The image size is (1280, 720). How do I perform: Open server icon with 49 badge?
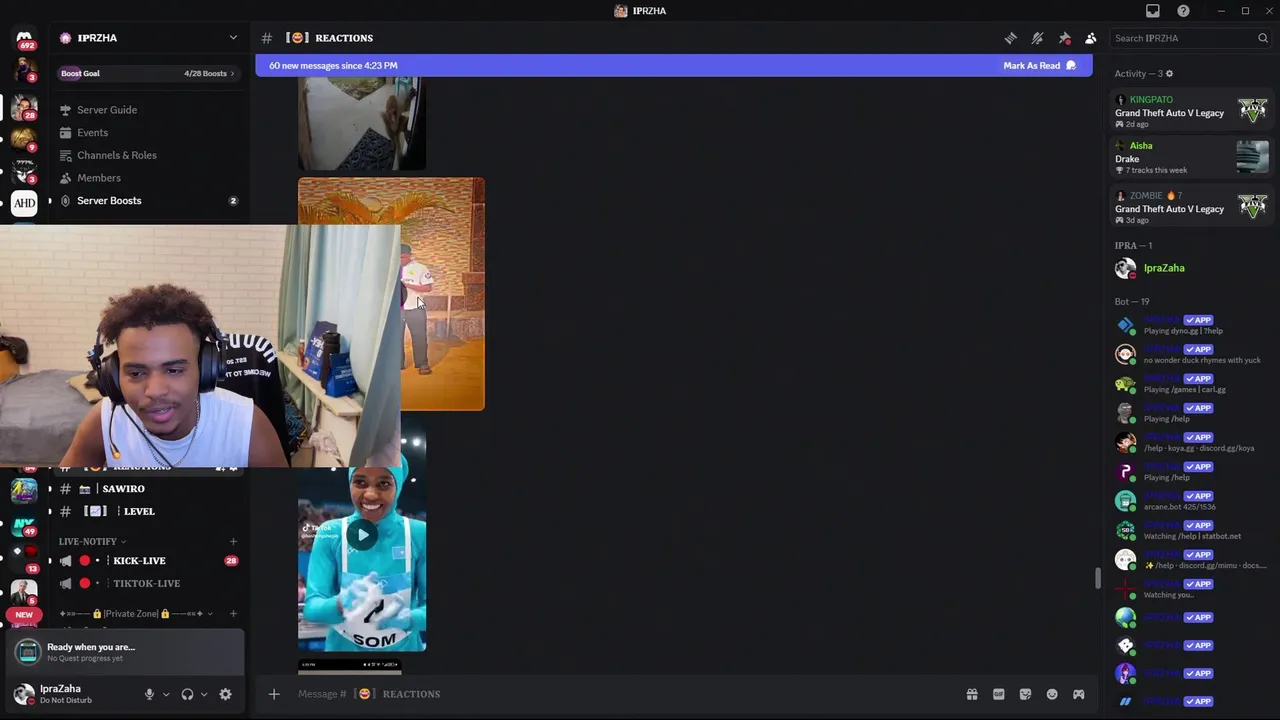tap(24, 524)
